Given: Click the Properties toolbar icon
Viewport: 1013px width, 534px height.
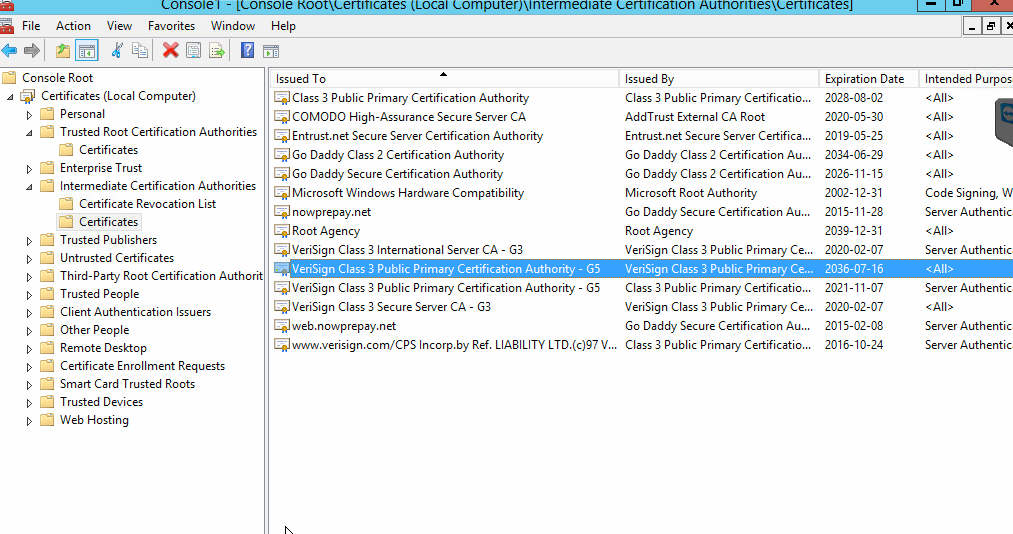Looking at the screenshot, I should pos(193,50).
